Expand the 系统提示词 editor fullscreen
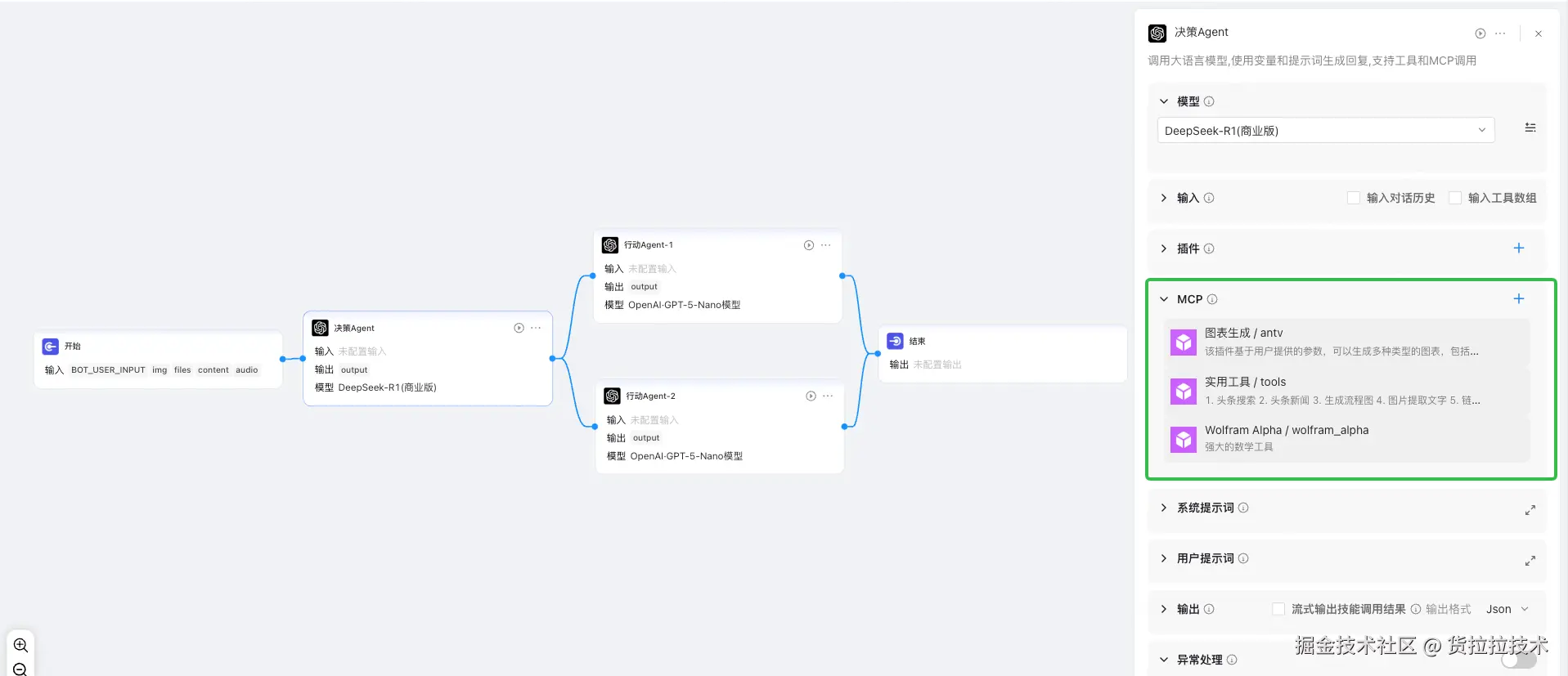 pyautogui.click(x=1530, y=509)
